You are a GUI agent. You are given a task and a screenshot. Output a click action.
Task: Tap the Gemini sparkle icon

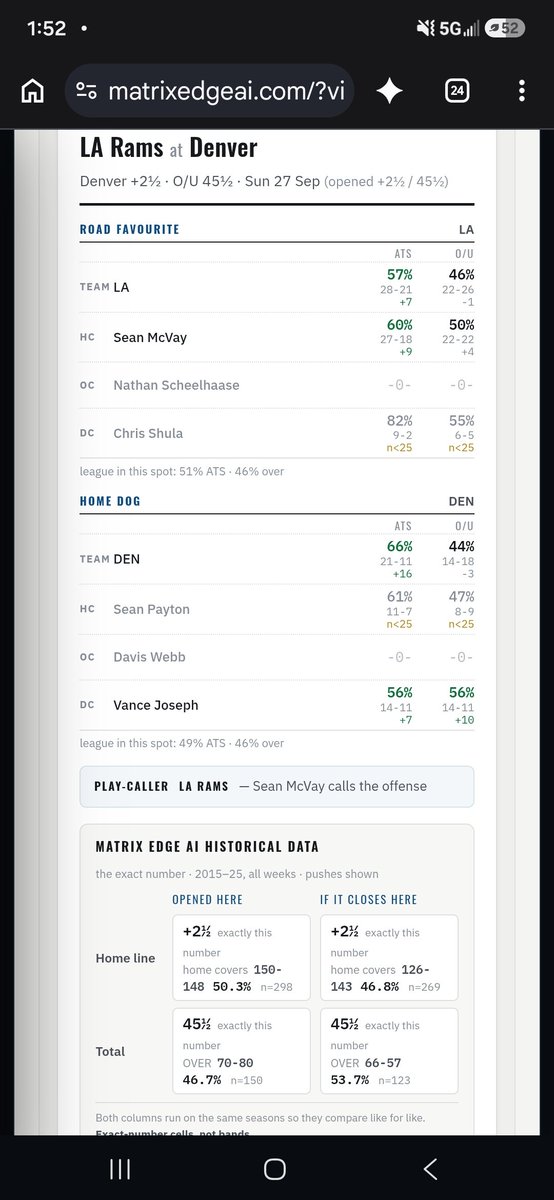[x=390, y=91]
